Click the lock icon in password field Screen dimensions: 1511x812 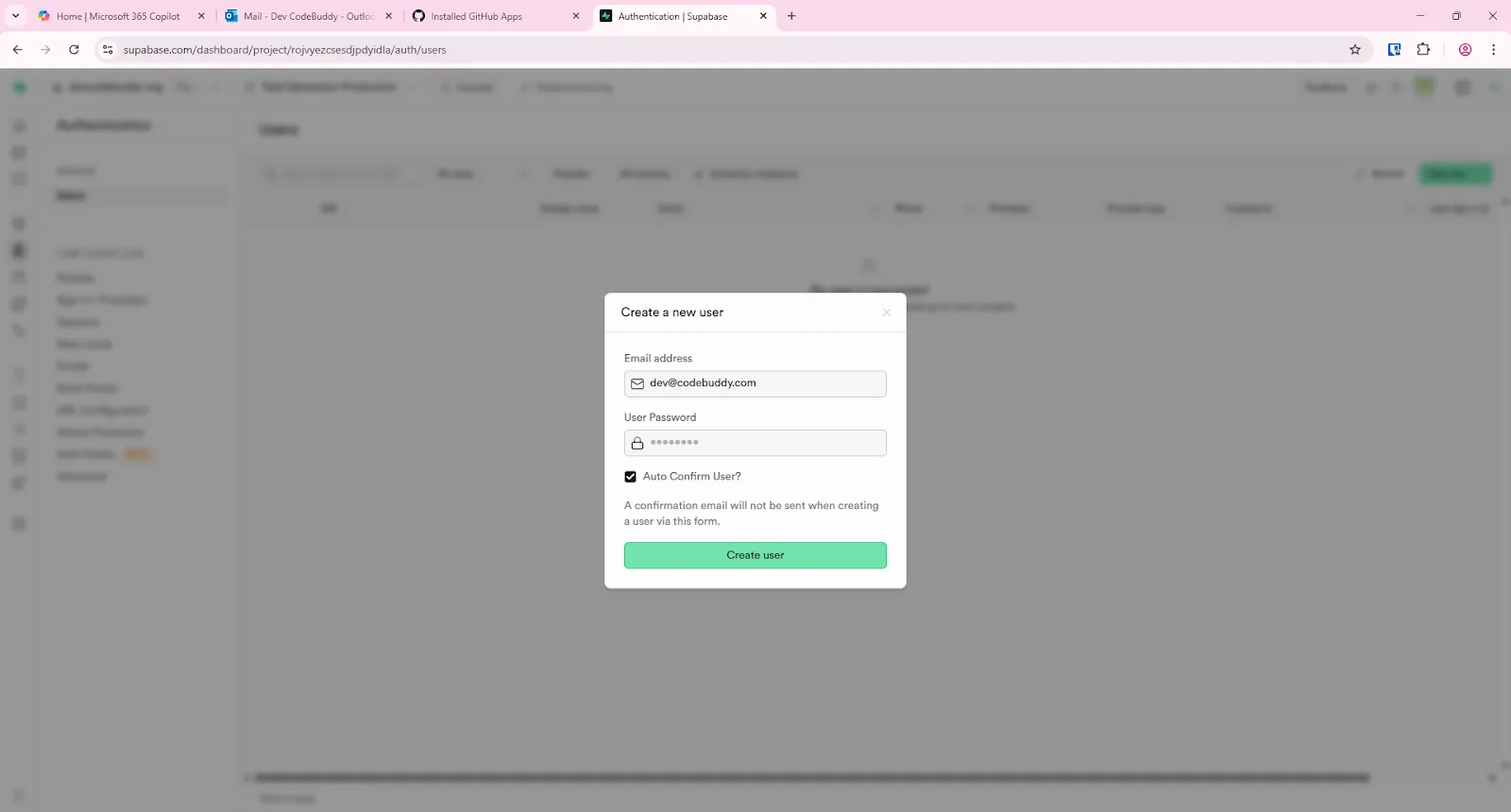click(x=637, y=443)
